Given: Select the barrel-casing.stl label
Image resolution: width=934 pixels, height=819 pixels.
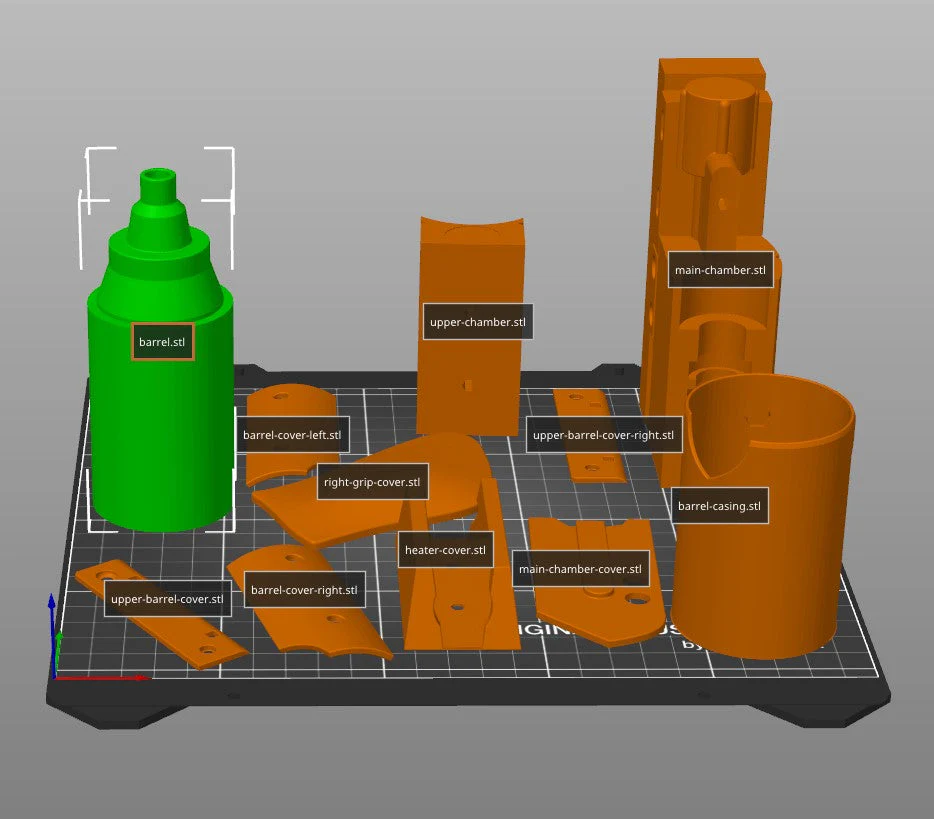Looking at the screenshot, I should 720,506.
